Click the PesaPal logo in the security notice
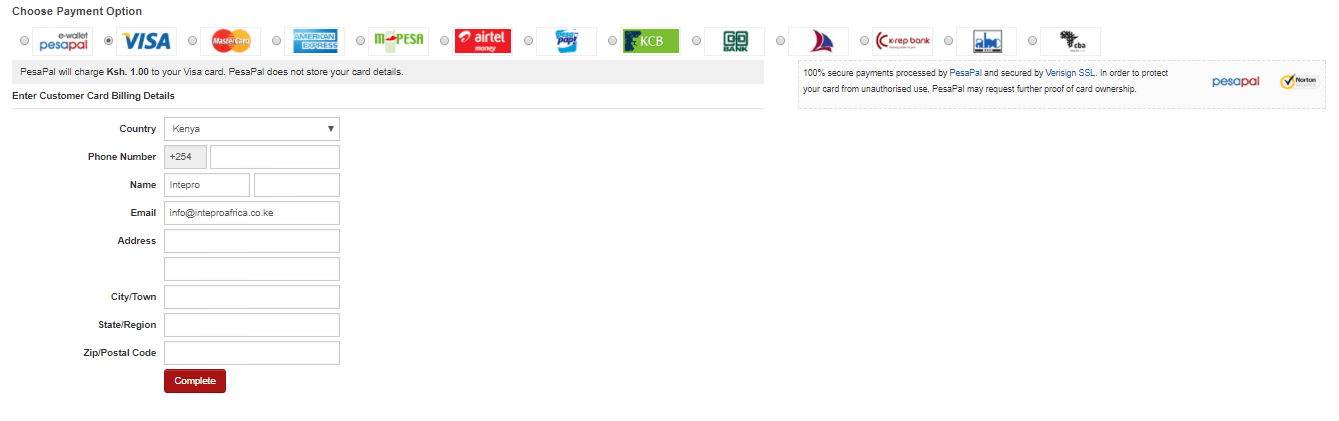The height and width of the screenshot is (421, 1339). coord(1235,82)
